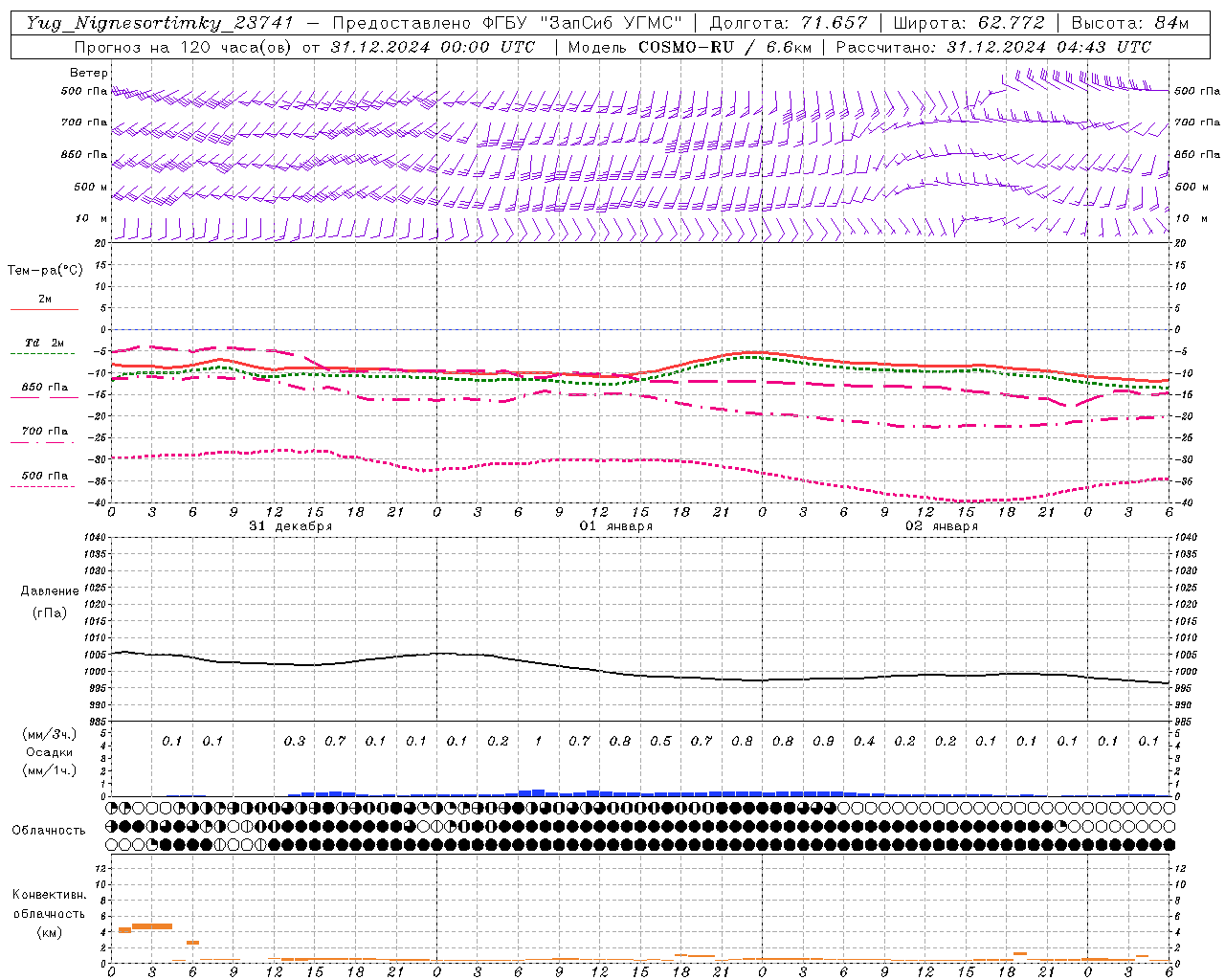Click the 'Тем-ра(°C)' temperature panel label
The height and width of the screenshot is (980, 1225).
[x=45, y=271]
